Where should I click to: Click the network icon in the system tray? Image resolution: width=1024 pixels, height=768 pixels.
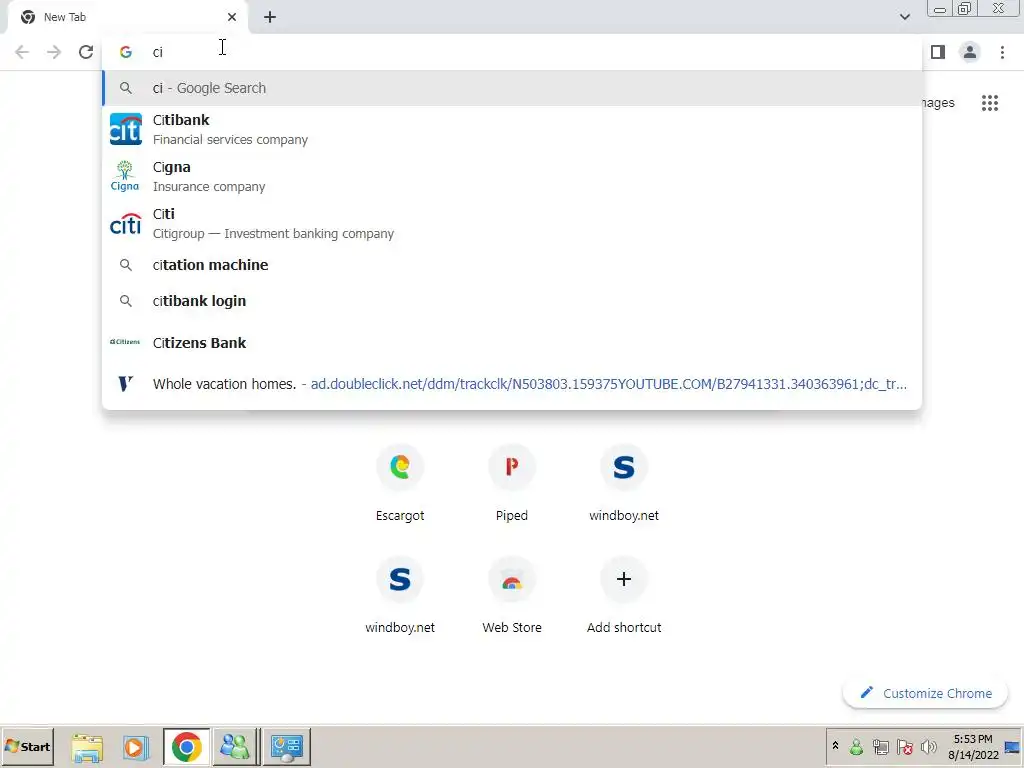tap(880, 747)
